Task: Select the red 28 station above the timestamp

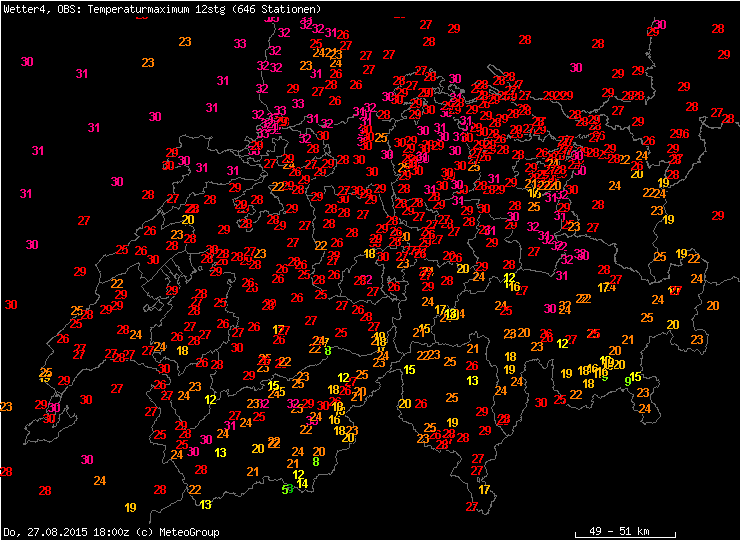Action: 44,490
